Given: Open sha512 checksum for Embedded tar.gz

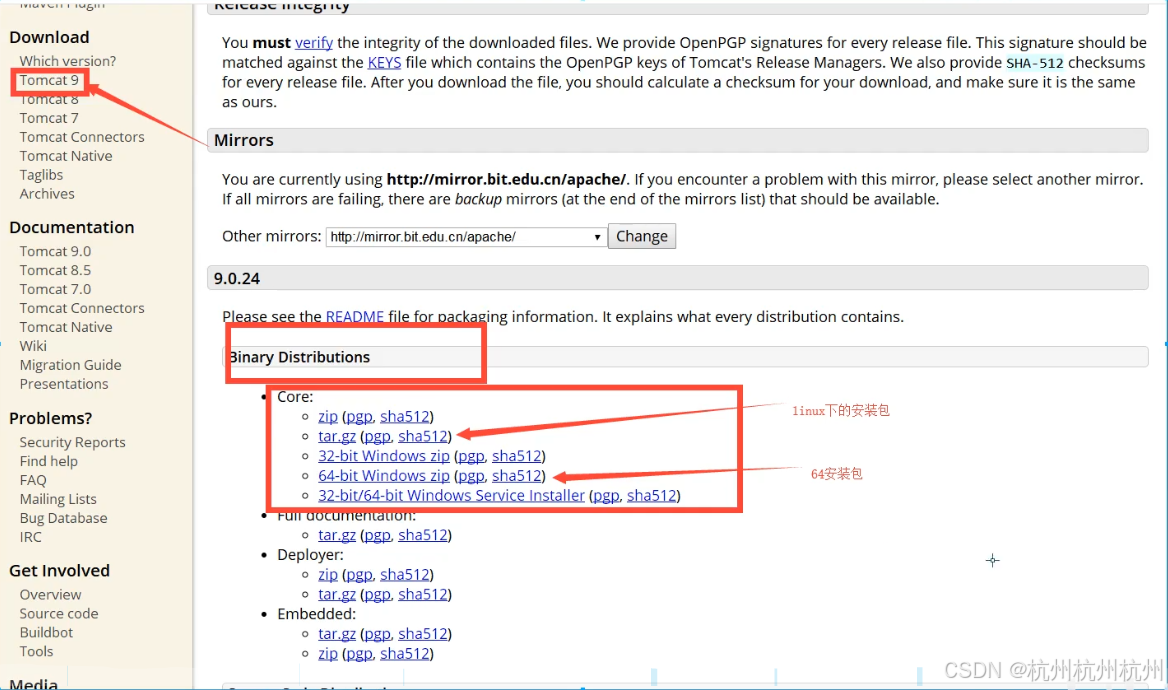Looking at the screenshot, I should click(x=423, y=634).
